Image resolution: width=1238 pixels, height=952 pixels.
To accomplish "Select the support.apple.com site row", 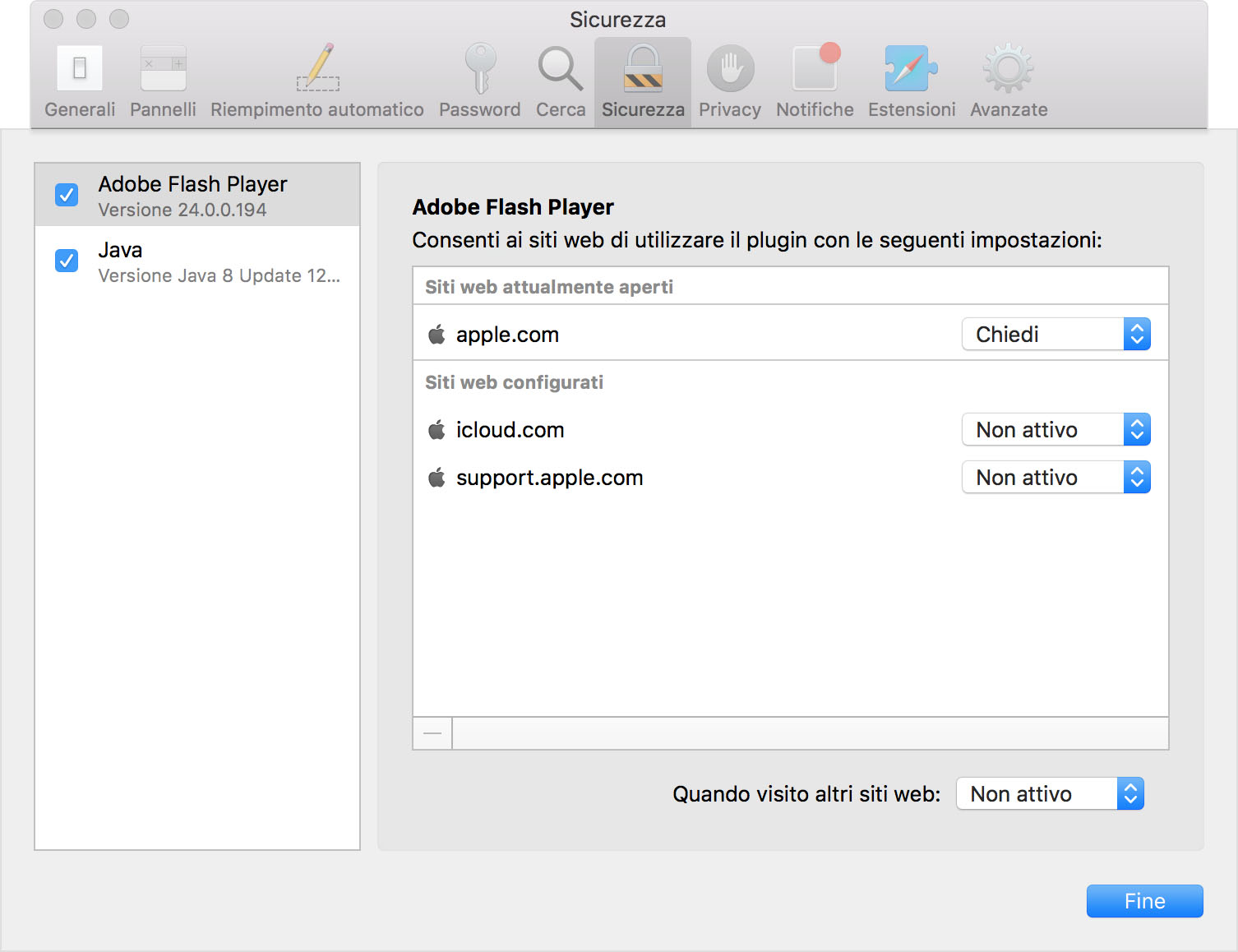I will click(x=791, y=477).
